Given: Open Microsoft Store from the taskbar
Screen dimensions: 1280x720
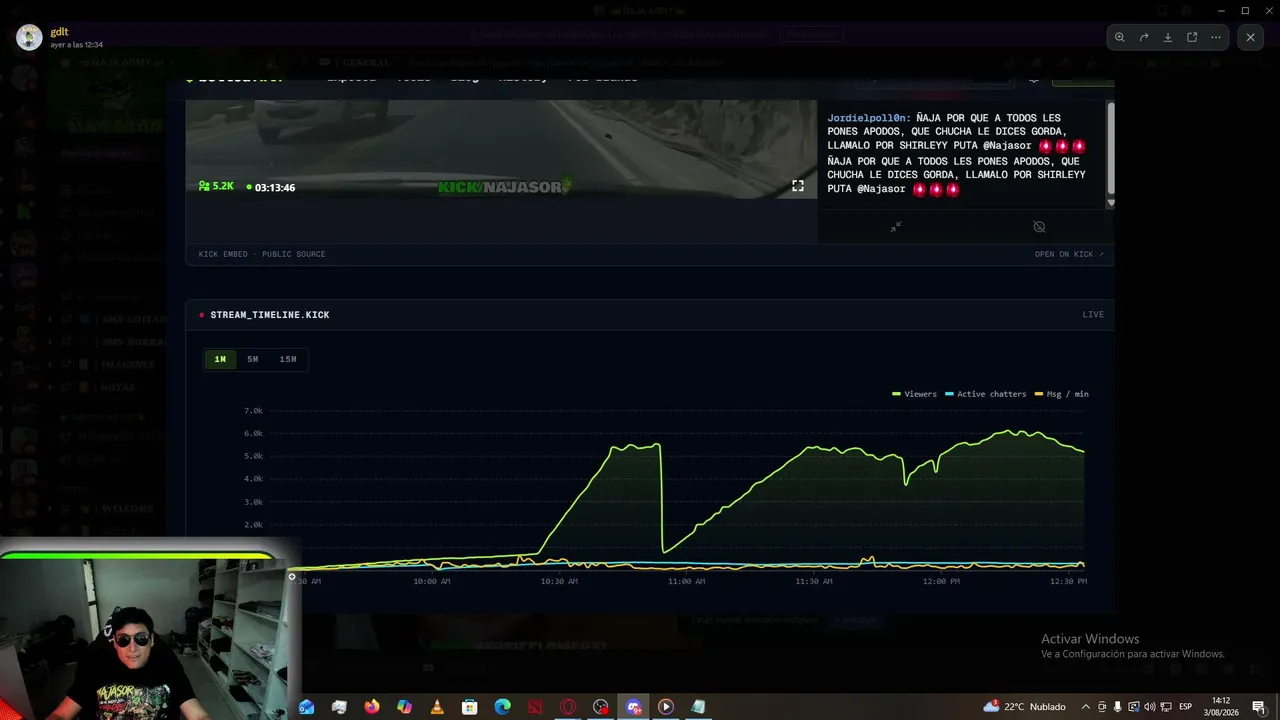Looking at the screenshot, I should point(470,707).
